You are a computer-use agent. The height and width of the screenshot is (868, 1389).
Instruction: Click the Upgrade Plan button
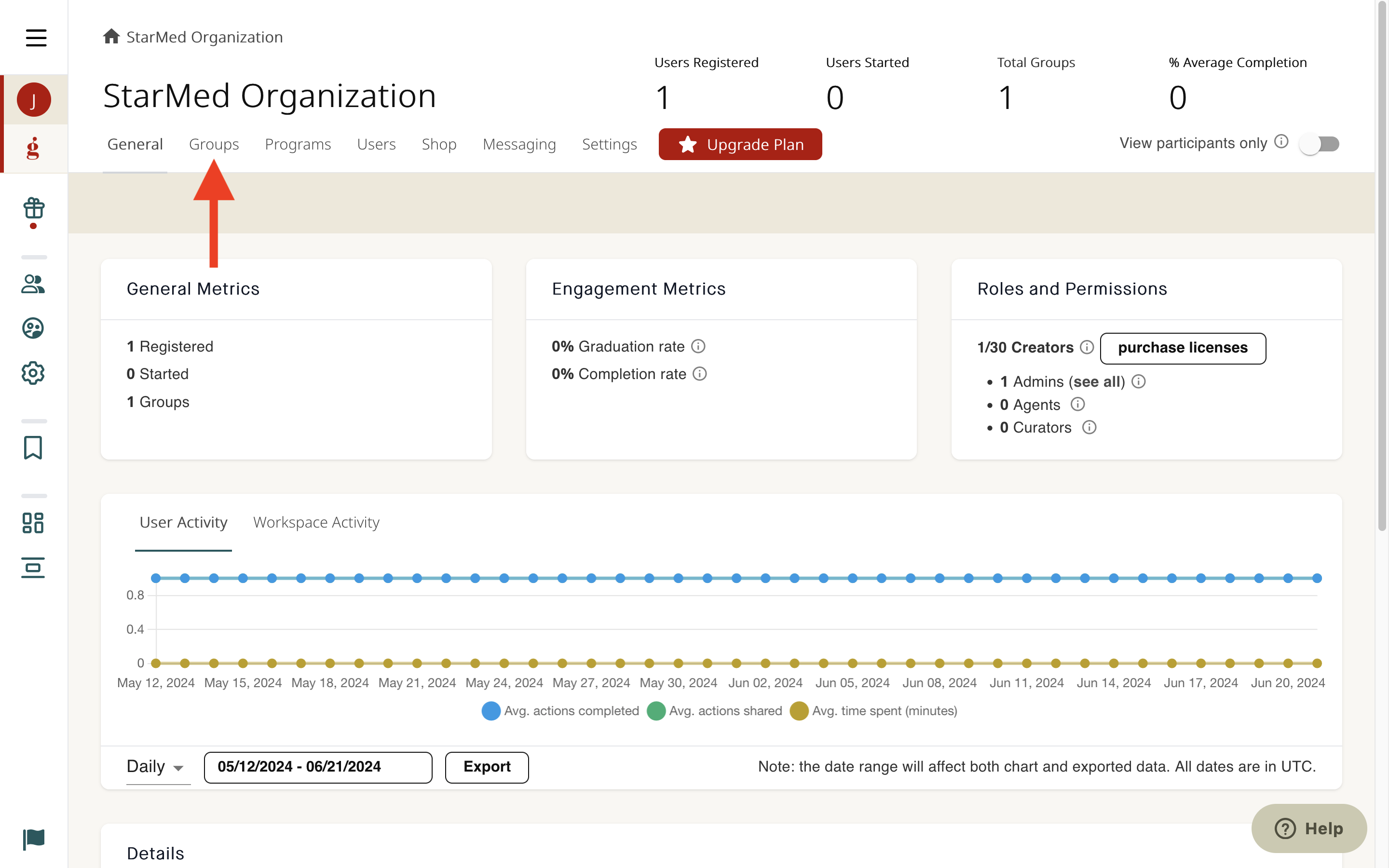[740, 144]
